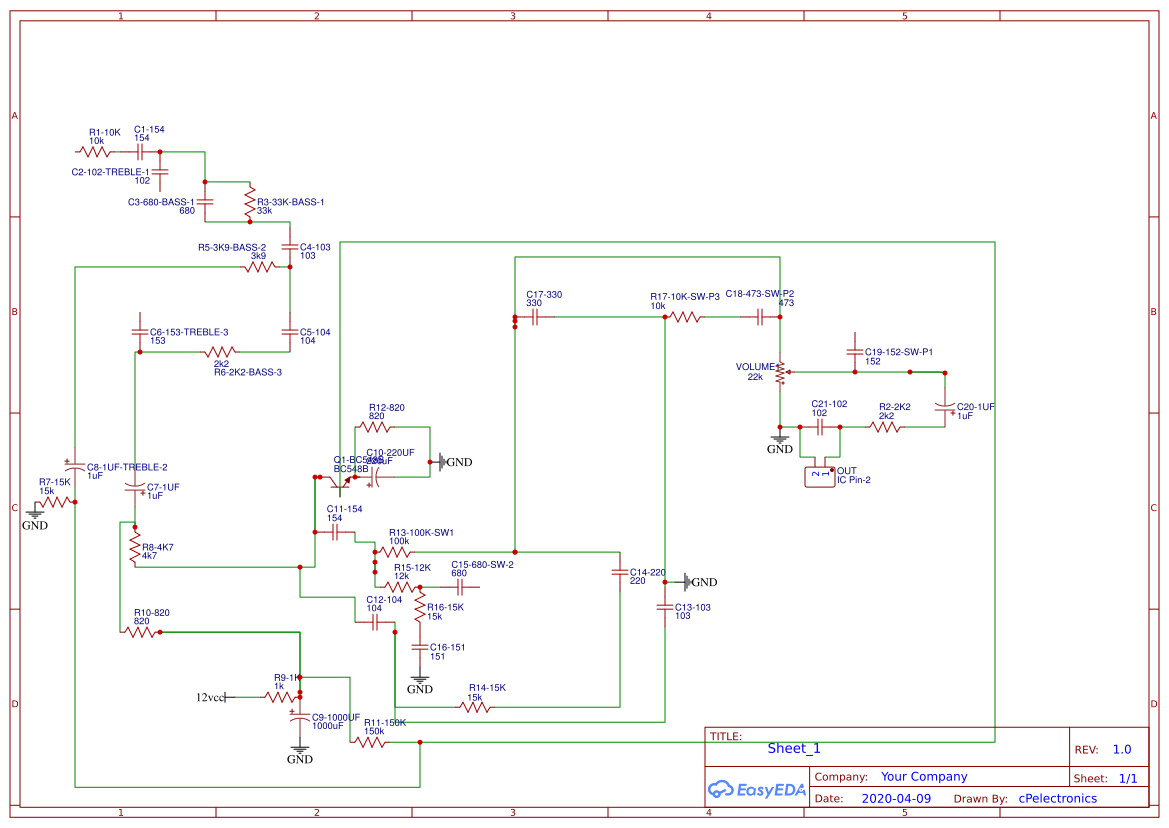Screen dimensions: 1169x828
Task: Click the R1-10K resistor symbol
Action: (95, 152)
